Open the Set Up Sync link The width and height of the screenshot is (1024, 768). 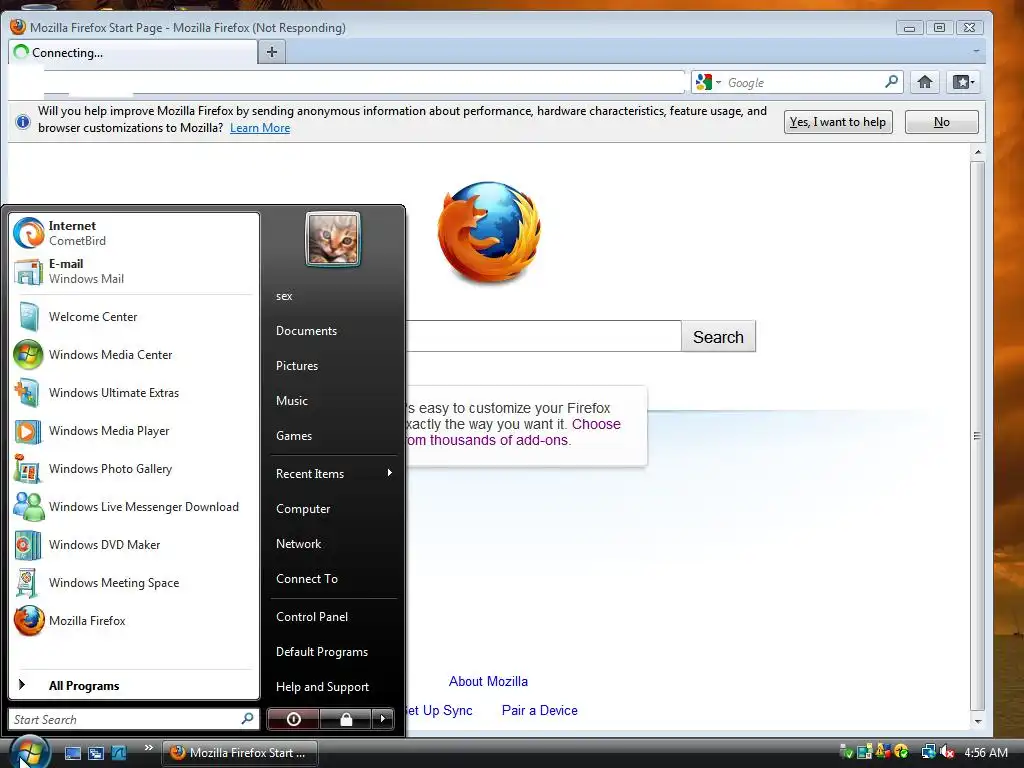[x=440, y=711]
